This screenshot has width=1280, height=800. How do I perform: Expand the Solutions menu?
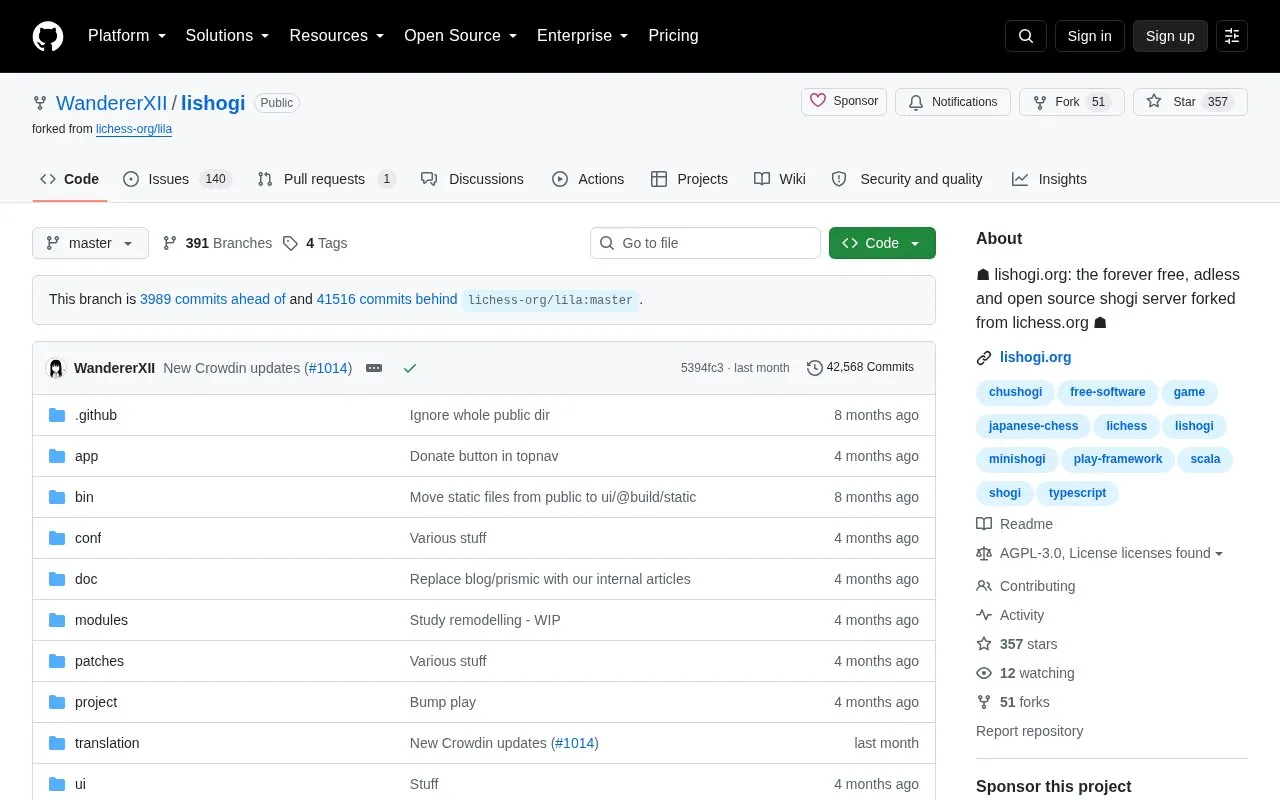coord(227,36)
